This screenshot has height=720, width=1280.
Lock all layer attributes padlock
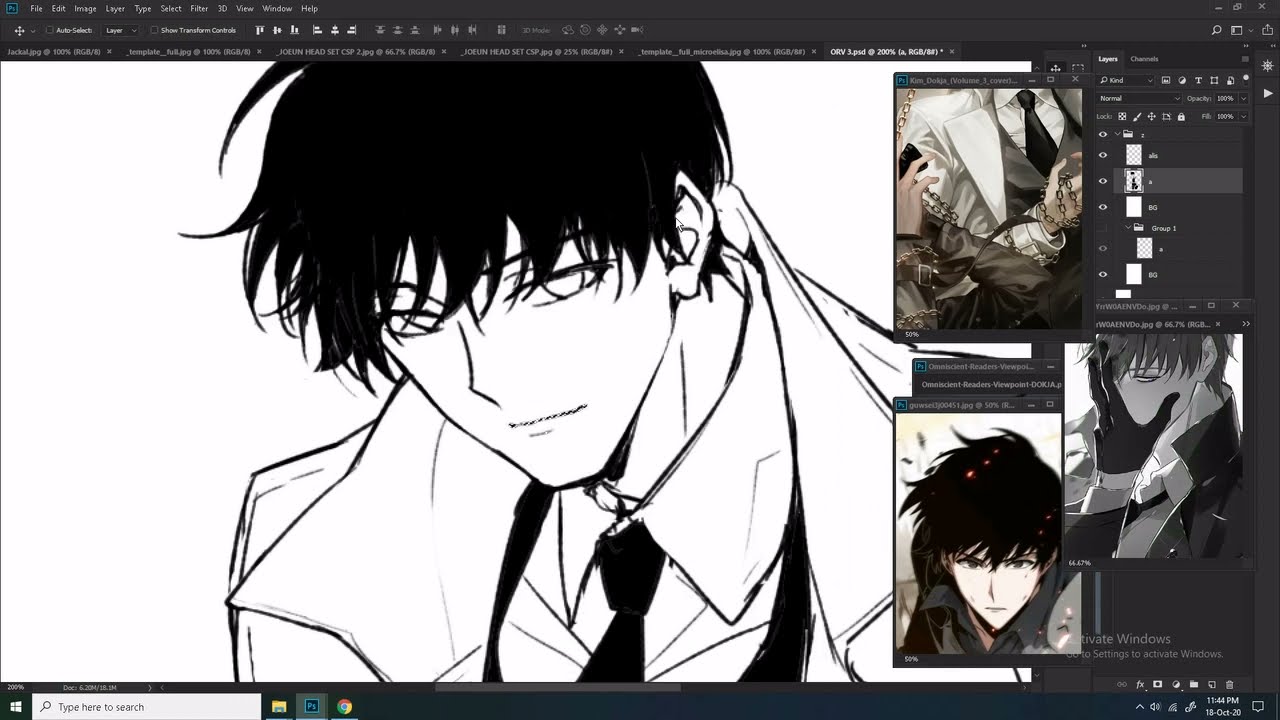pyautogui.click(x=1181, y=117)
